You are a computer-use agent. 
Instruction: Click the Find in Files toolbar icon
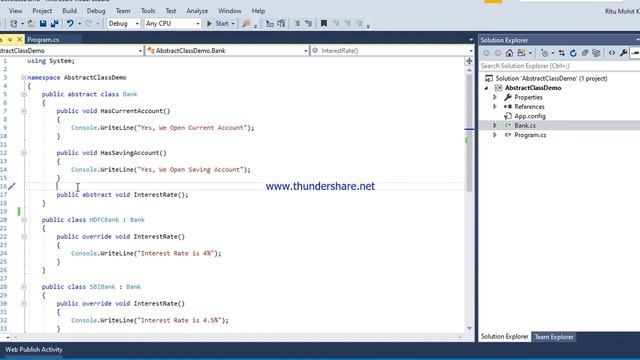pyautogui.click(x=246, y=24)
